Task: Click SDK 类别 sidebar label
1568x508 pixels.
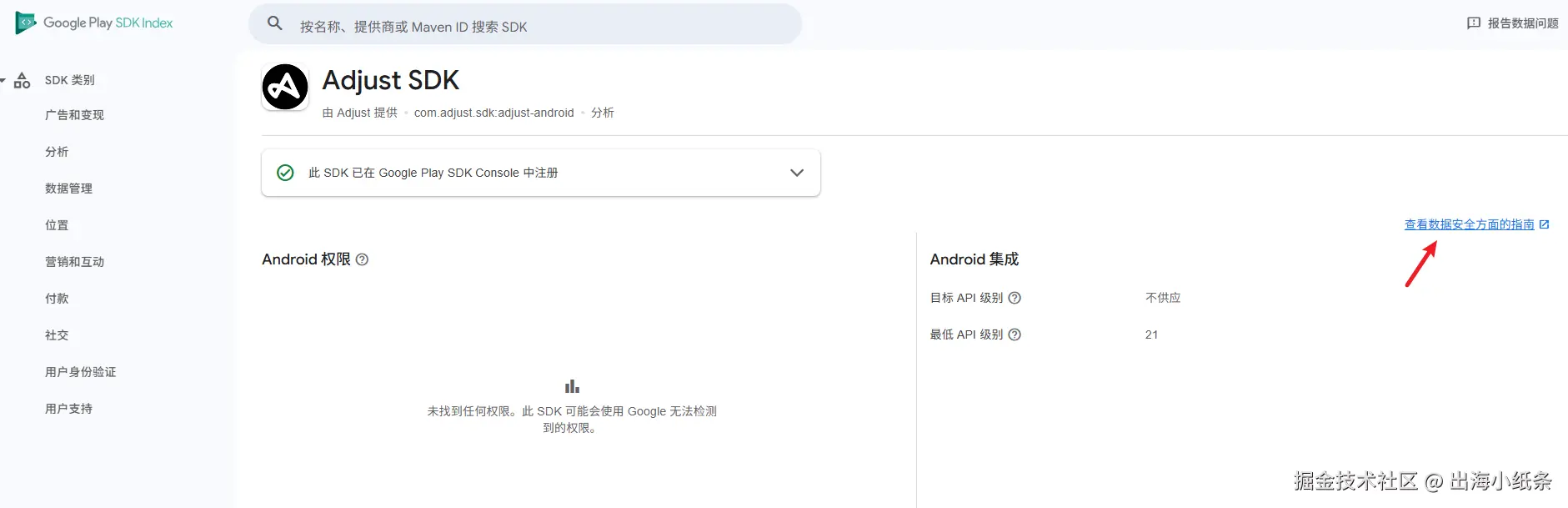Action: [70, 80]
